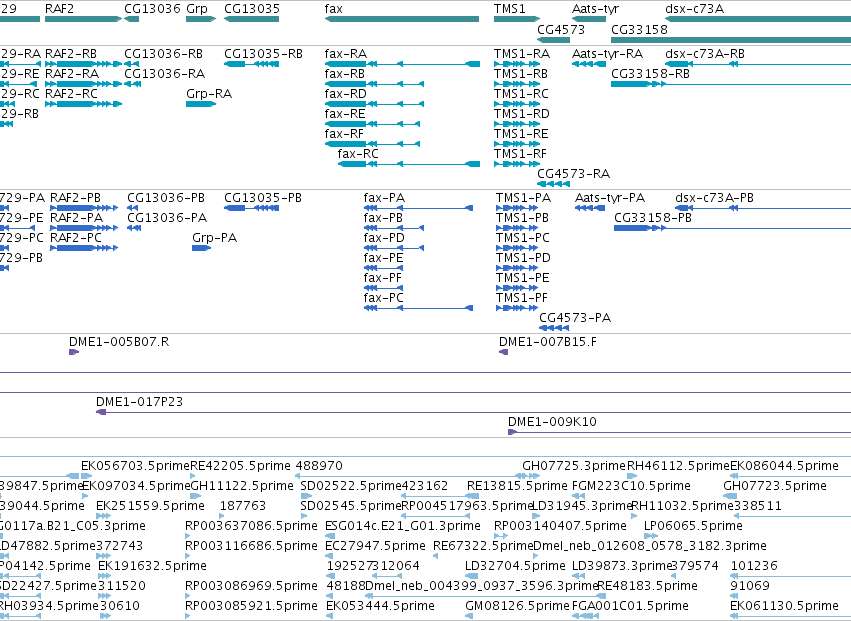This screenshot has width=851, height=621.
Task: Select EST EK061130.5prime
Action: 784,606
